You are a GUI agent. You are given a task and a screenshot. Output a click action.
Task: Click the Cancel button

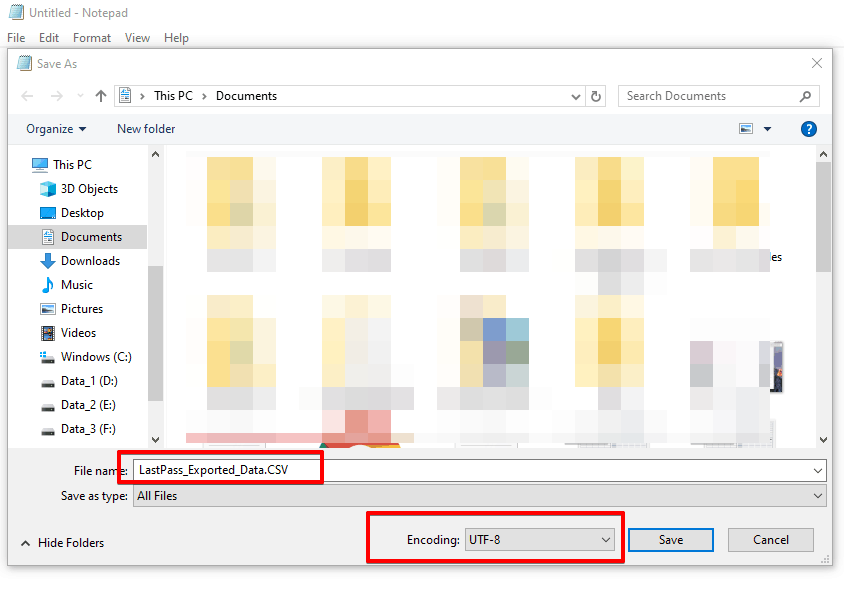point(771,540)
